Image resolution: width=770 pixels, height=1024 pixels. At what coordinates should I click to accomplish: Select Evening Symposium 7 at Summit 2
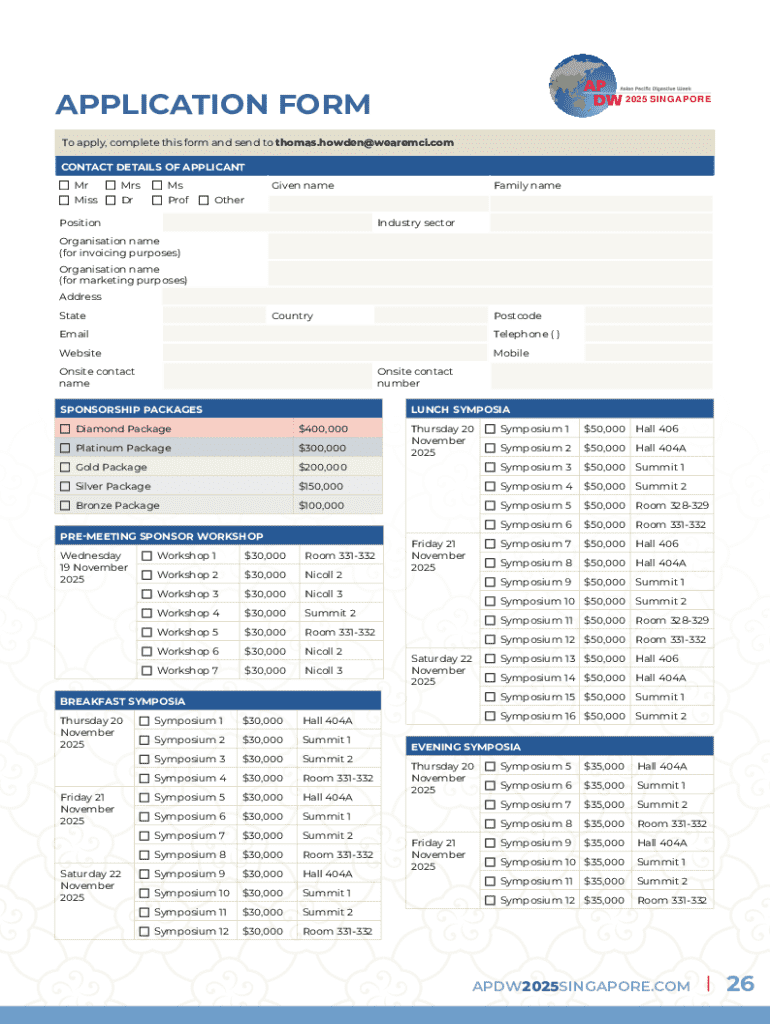[490, 805]
